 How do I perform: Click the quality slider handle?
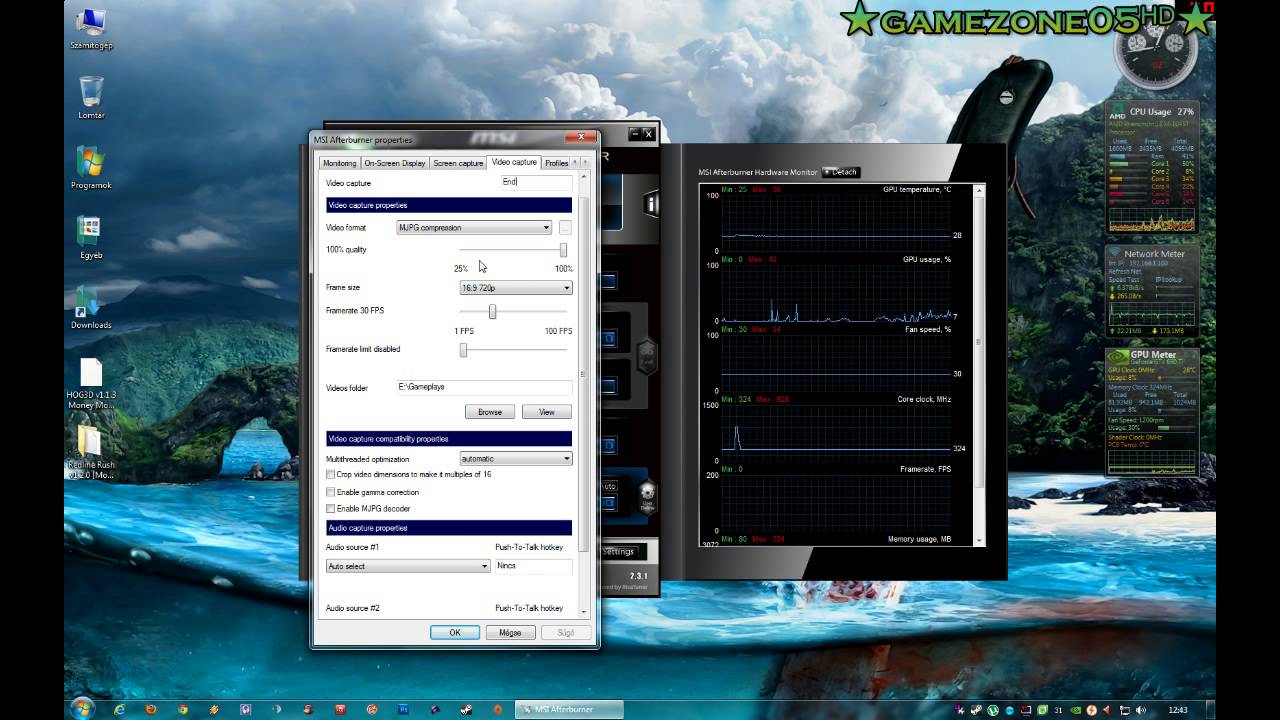(x=563, y=250)
